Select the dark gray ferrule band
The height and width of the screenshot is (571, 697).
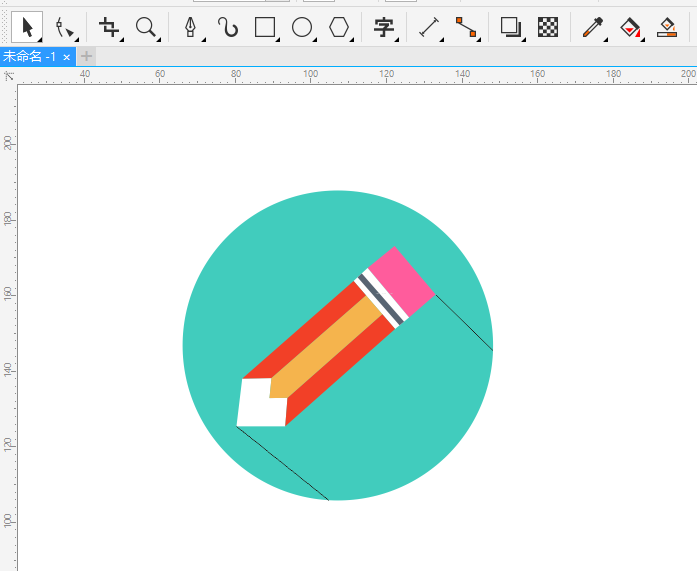click(381, 299)
